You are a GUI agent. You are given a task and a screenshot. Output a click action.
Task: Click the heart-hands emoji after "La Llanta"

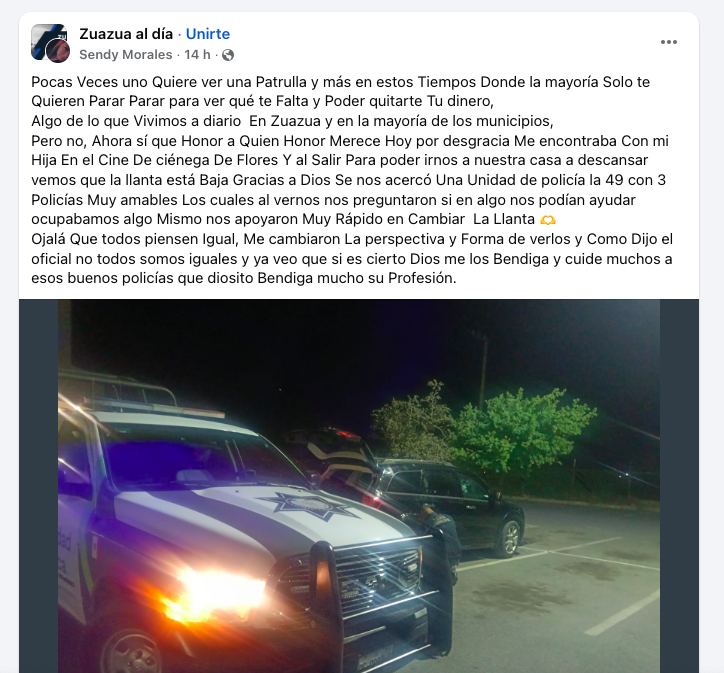click(x=548, y=220)
